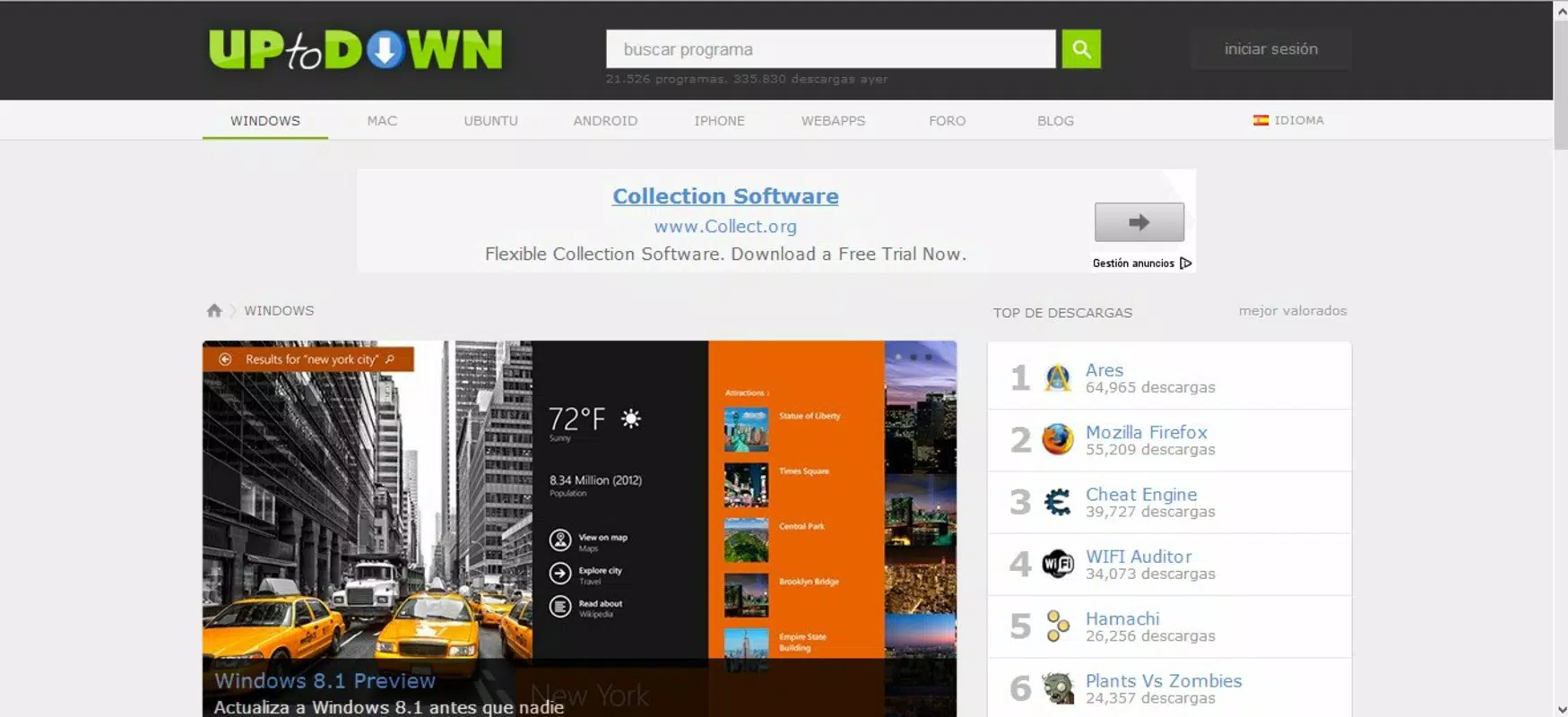The height and width of the screenshot is (717, 1568).
Task: Go to the IPHONE tab
Action: 719,121
